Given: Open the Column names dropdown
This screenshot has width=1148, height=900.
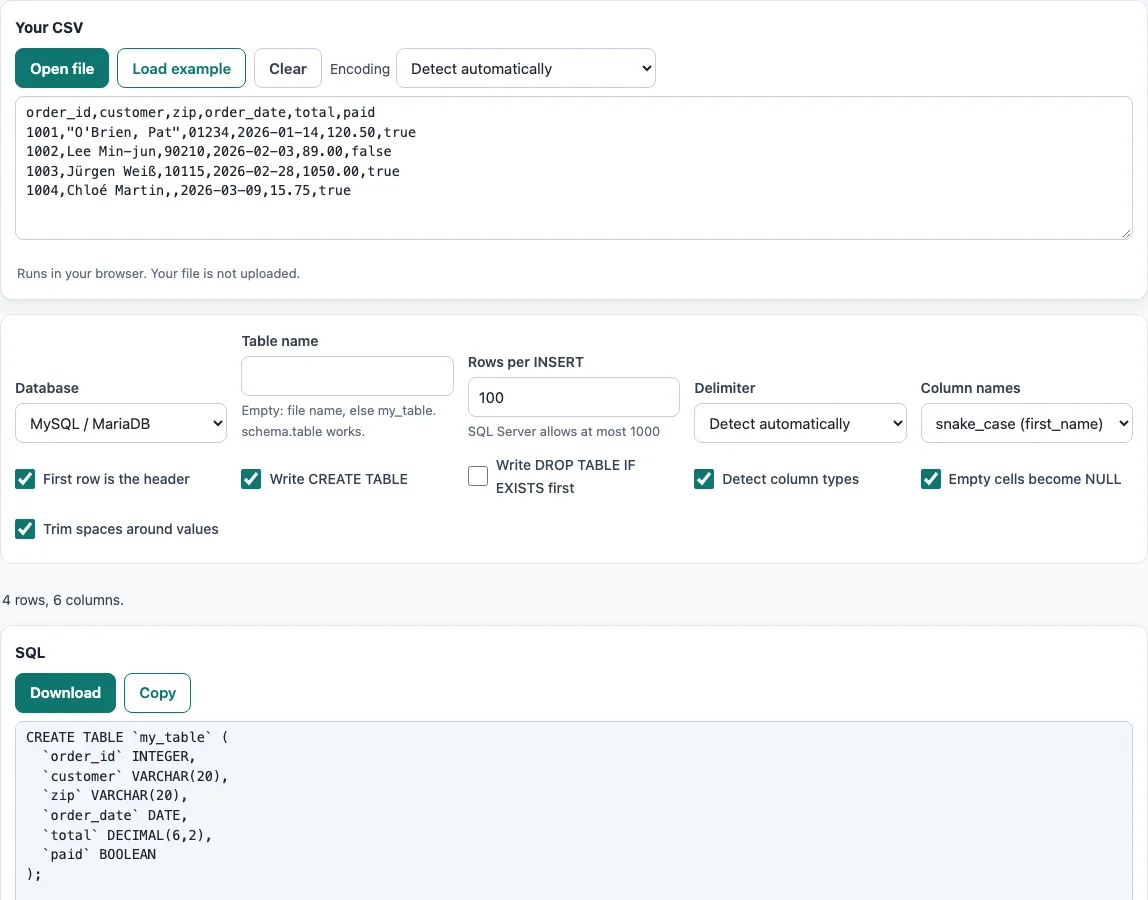Looking at the screenshot, I should click(x=1026, y=423).
